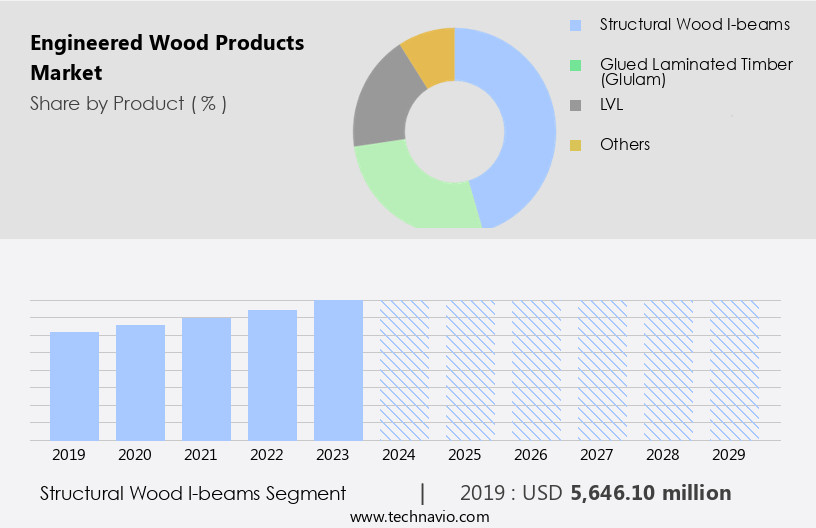Click the hatched 2029 forecast bar

[734, 370]
